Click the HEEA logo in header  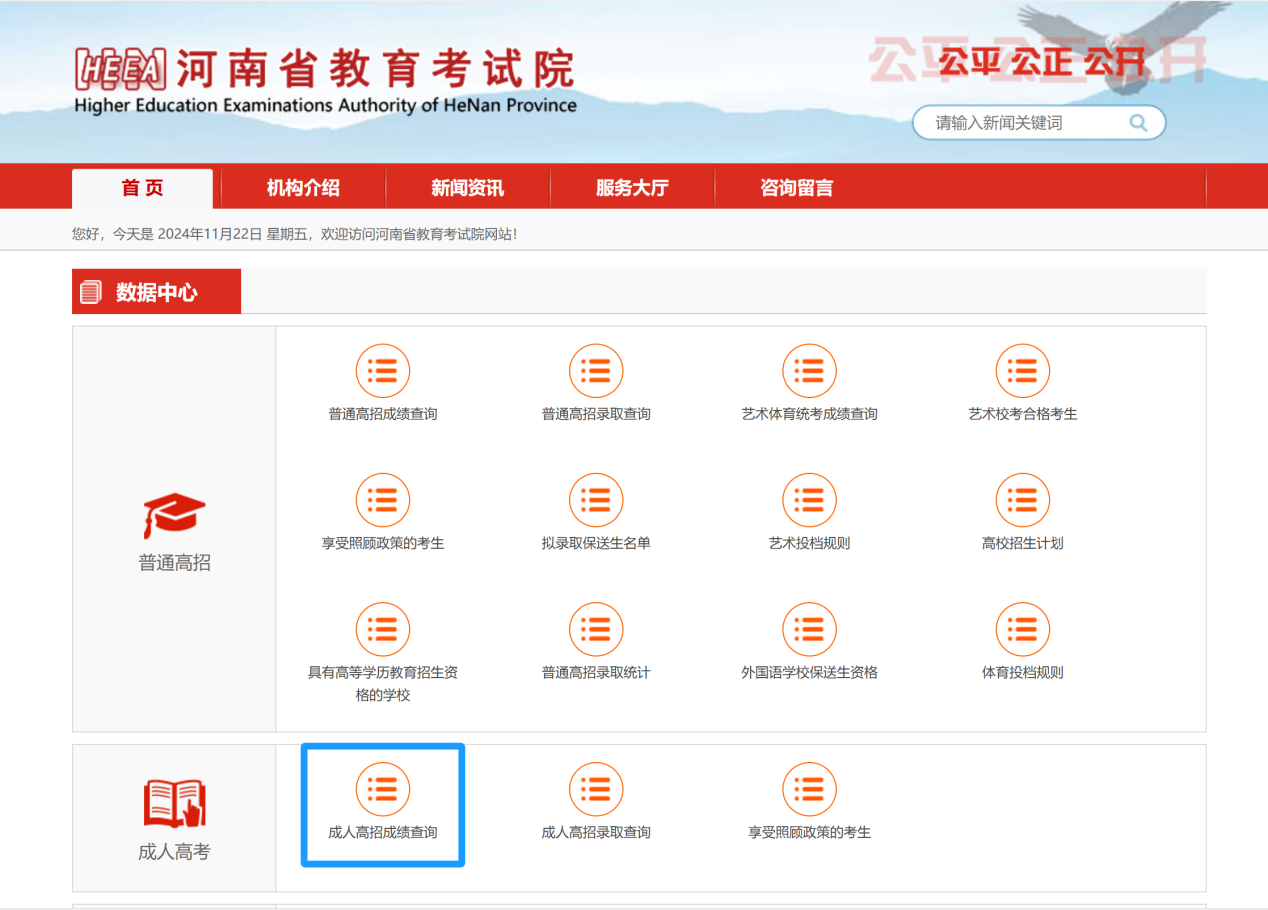coord(121,68)
